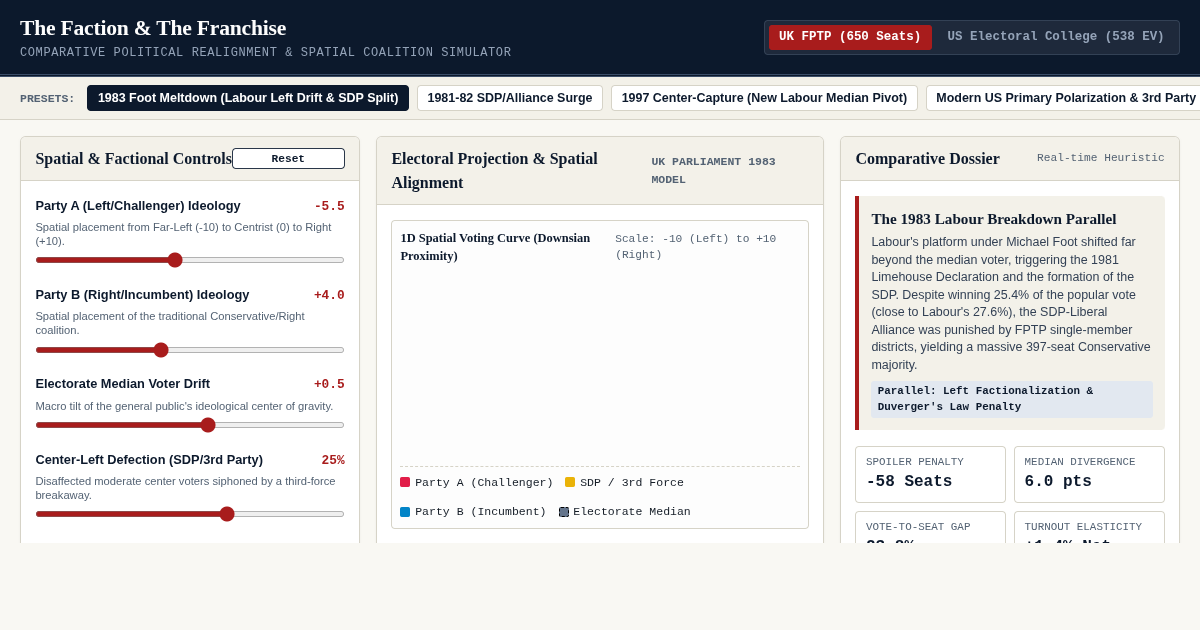The image size is (1200, 630).
Task: Click the Median Voter Drift value +0.5
Action: tap(329, 384)
